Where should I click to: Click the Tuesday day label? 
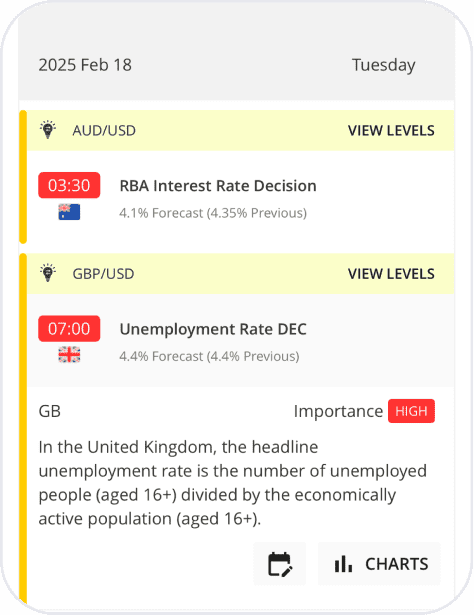click(383, 65)
